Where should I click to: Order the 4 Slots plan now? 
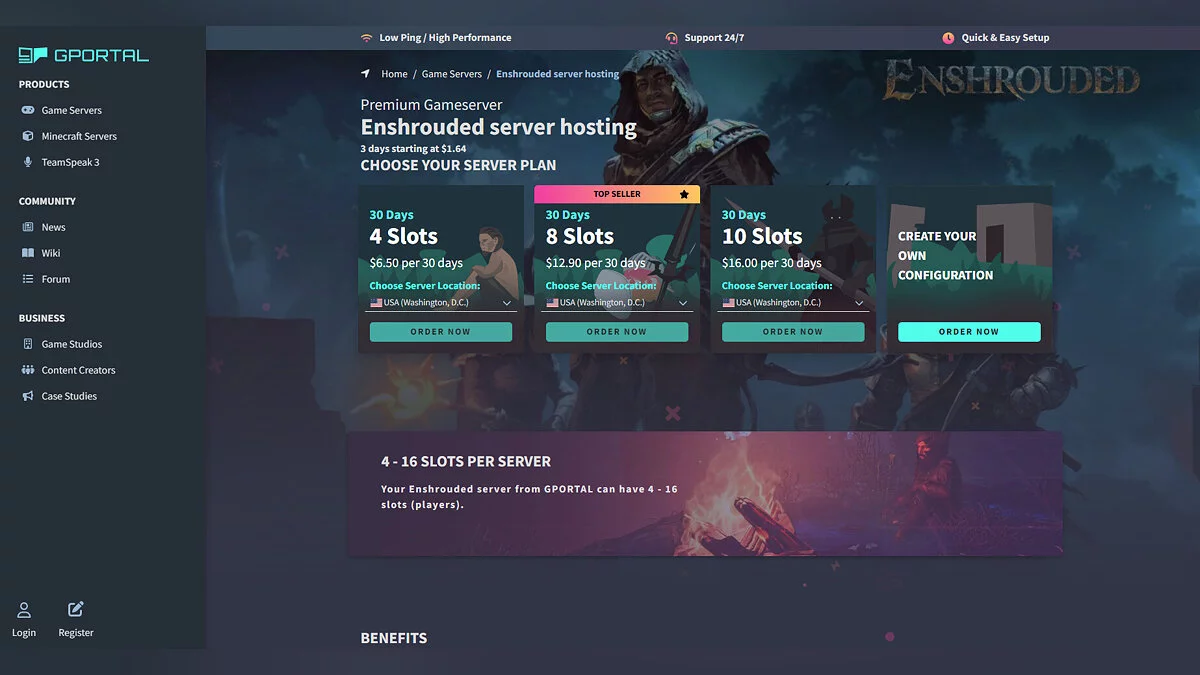441,332
